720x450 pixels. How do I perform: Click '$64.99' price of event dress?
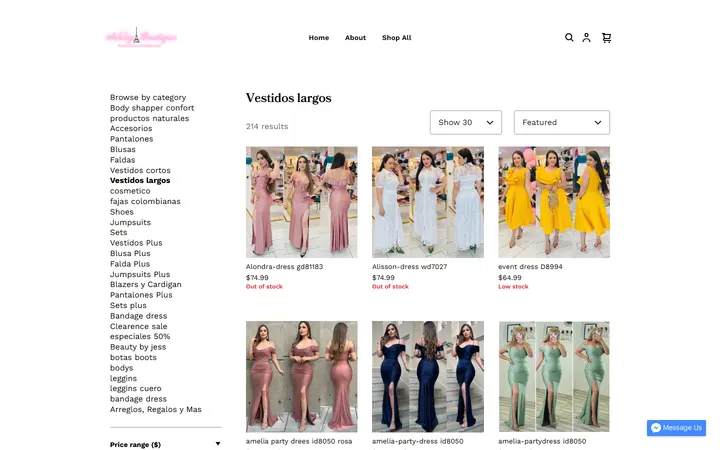coord(510,278)
